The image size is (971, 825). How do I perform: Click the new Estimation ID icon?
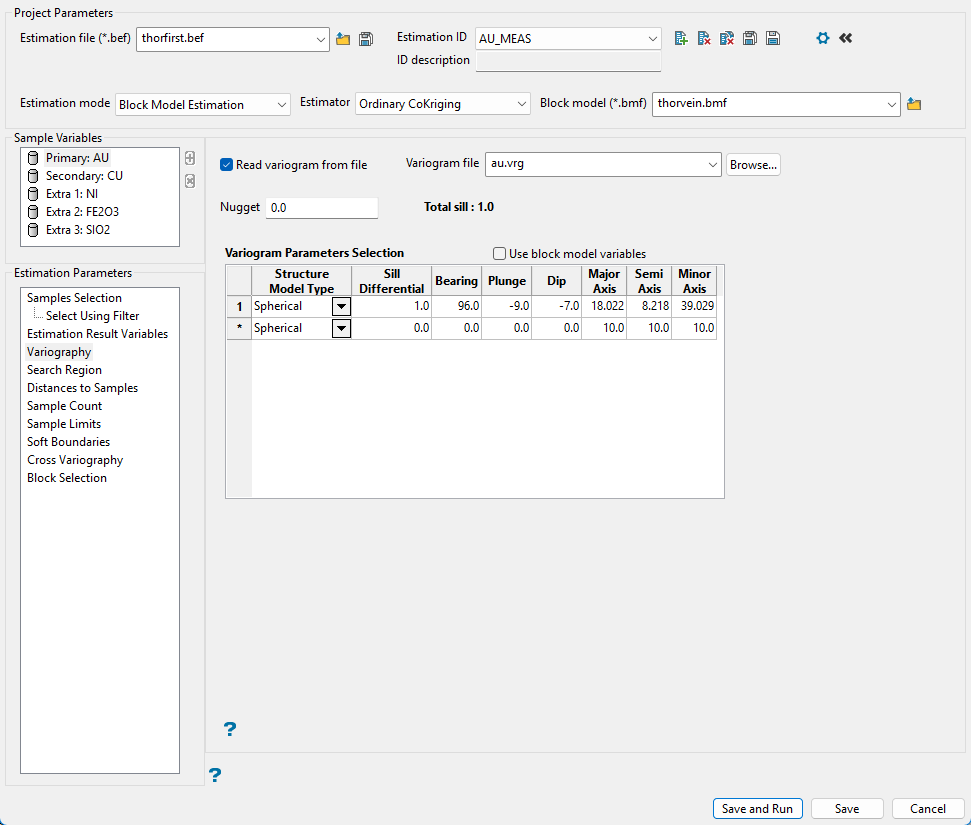click(681, 39)
